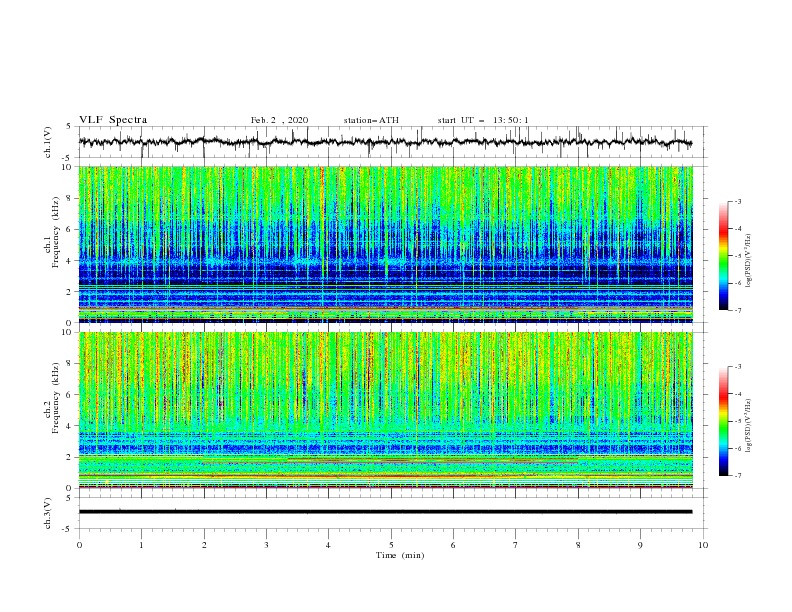Viewport: 792px width, 612px height.
Task: Select the date "Feb. 2 , 2020"
Action: pos(279,120)
